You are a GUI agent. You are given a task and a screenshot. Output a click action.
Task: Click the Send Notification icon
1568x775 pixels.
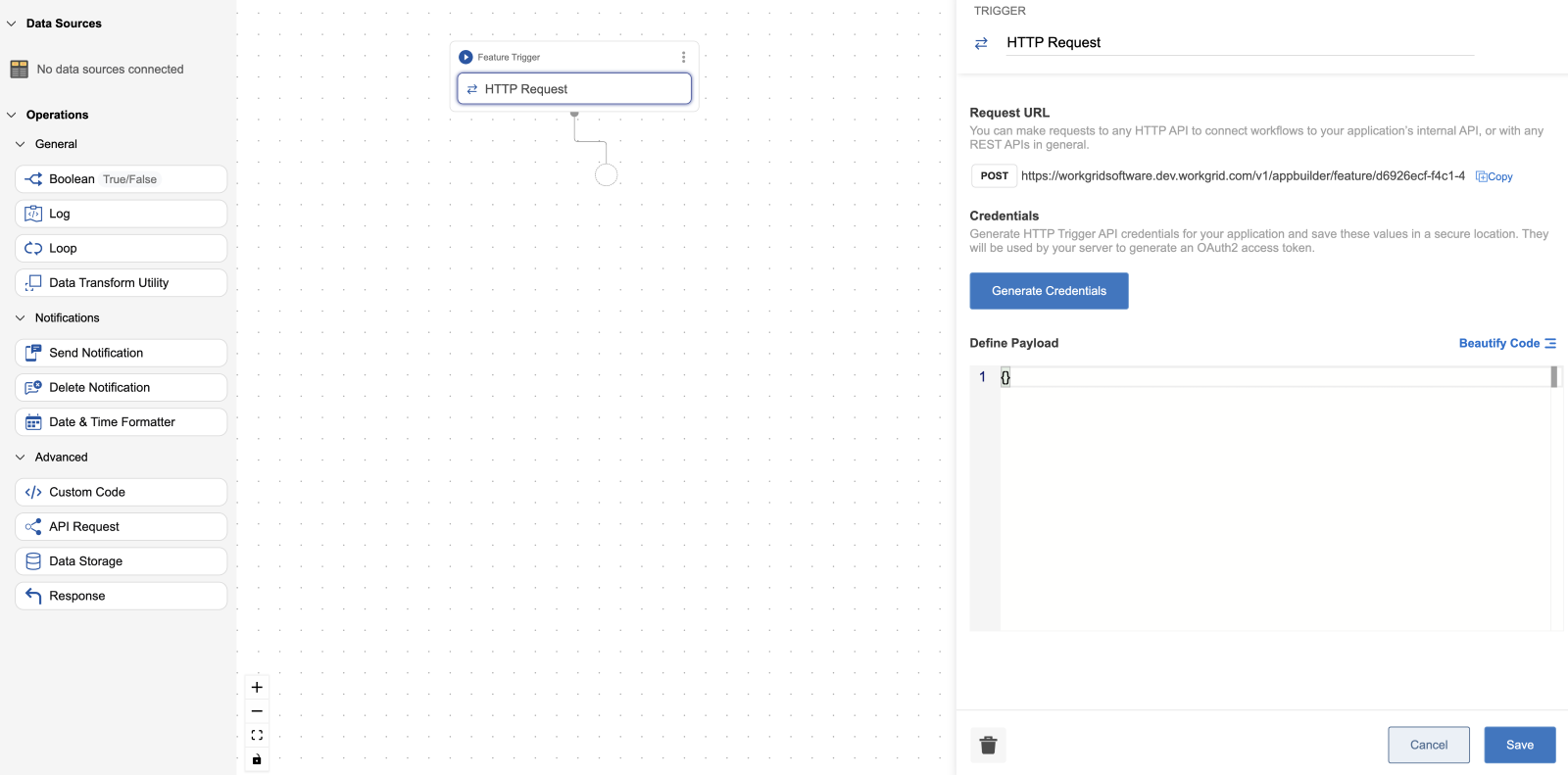pyautogui.click(x=33, y=353)
